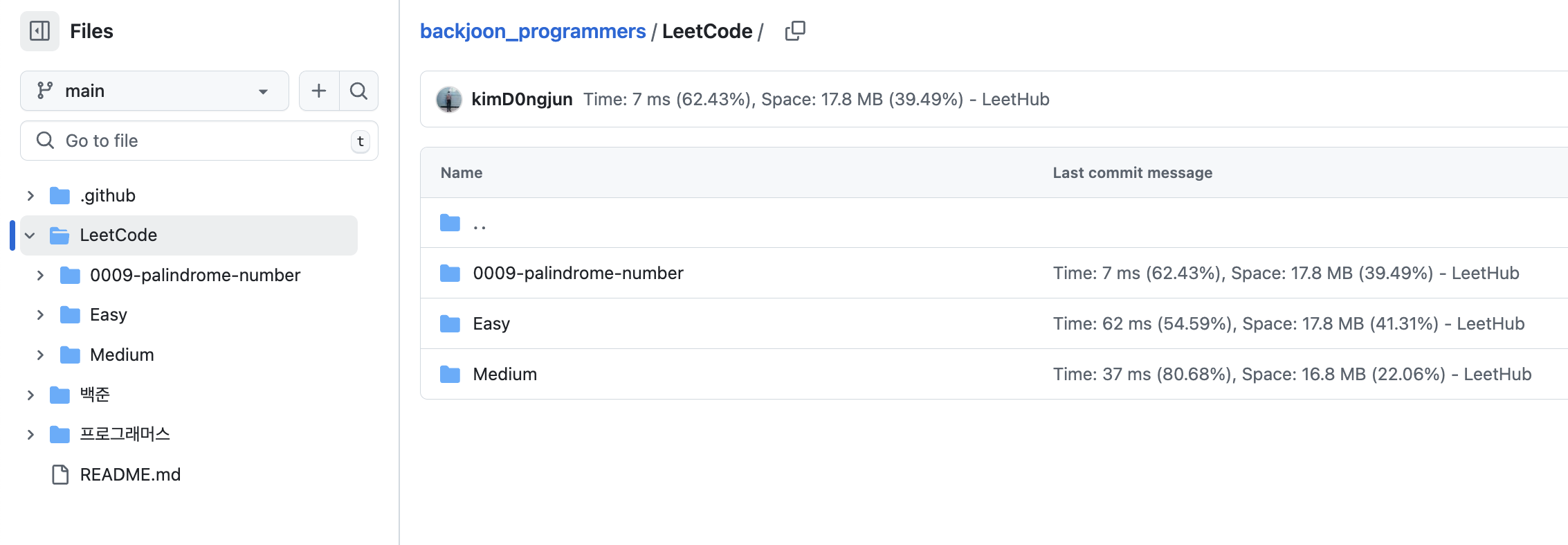This screenshot has width=1568, height=545.
Task: Expand 0009-palindrome-number tree folder
Action: [40, 276]
